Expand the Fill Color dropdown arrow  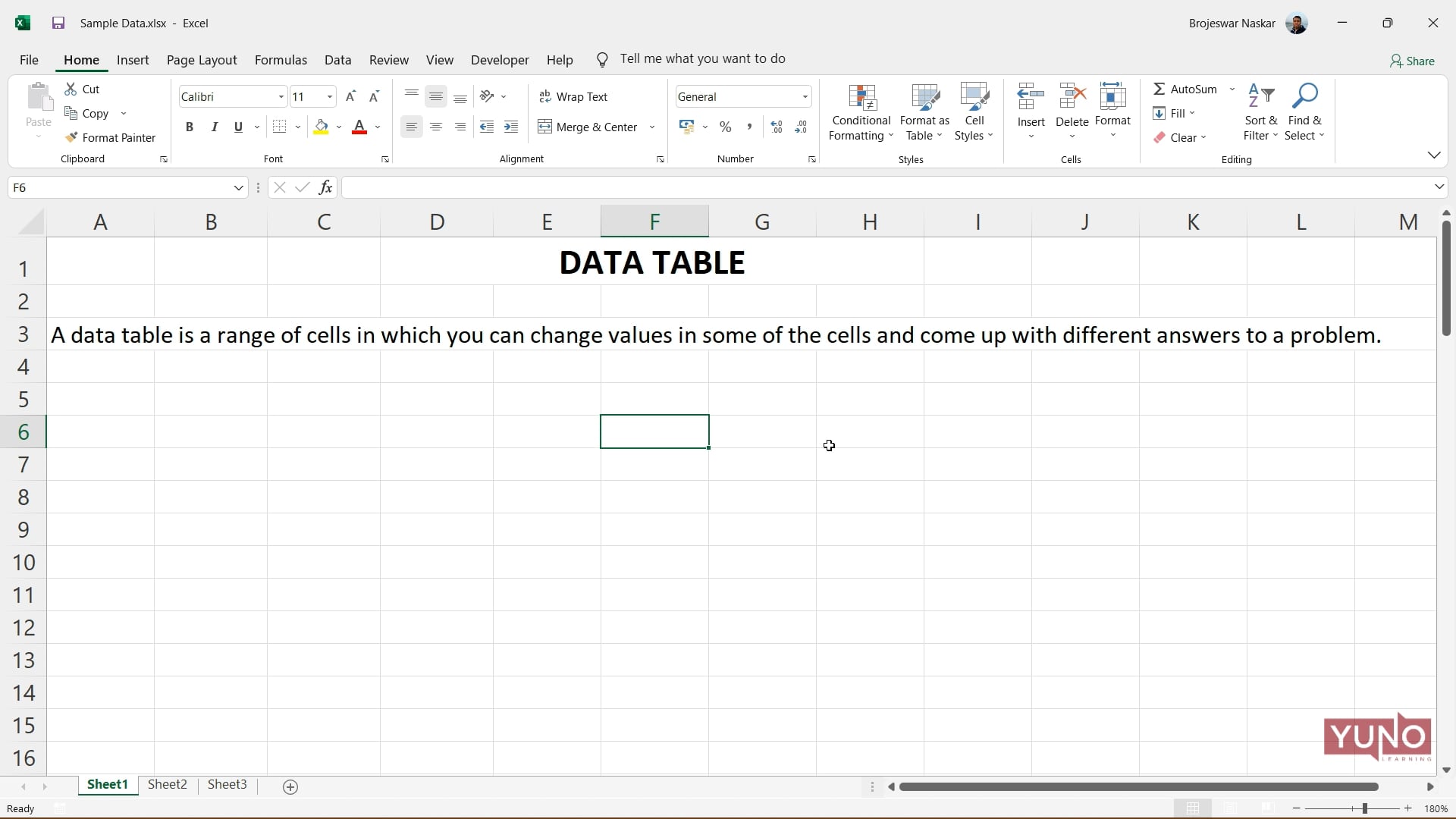tap(339, 127)
